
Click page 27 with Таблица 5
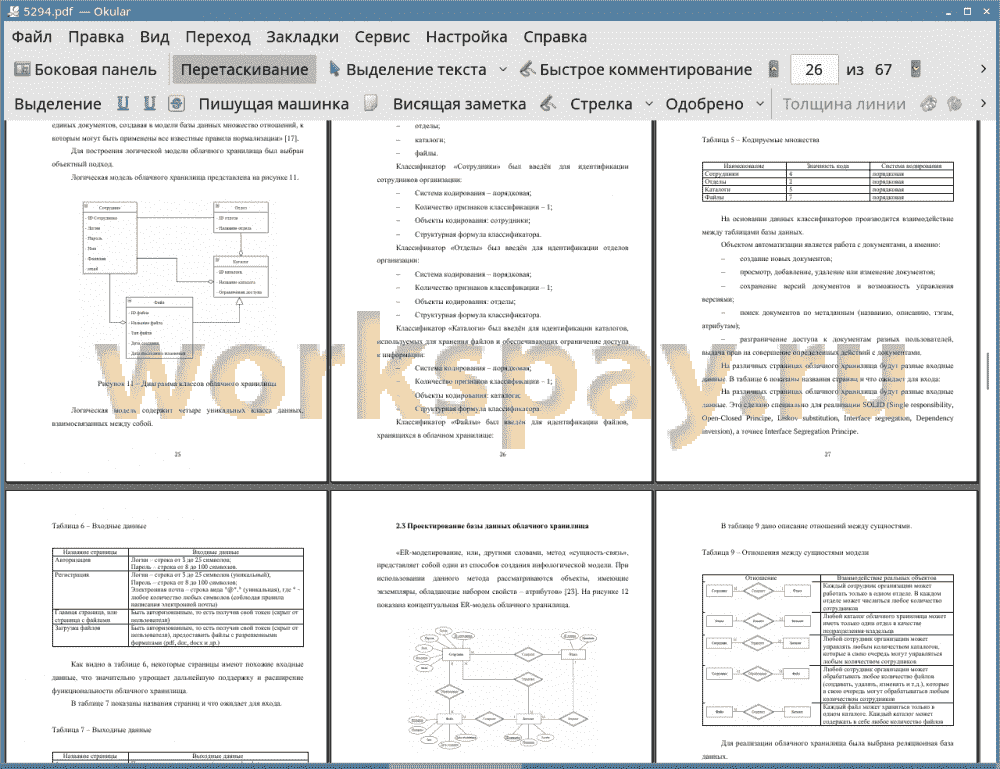[x=816, y=300]
